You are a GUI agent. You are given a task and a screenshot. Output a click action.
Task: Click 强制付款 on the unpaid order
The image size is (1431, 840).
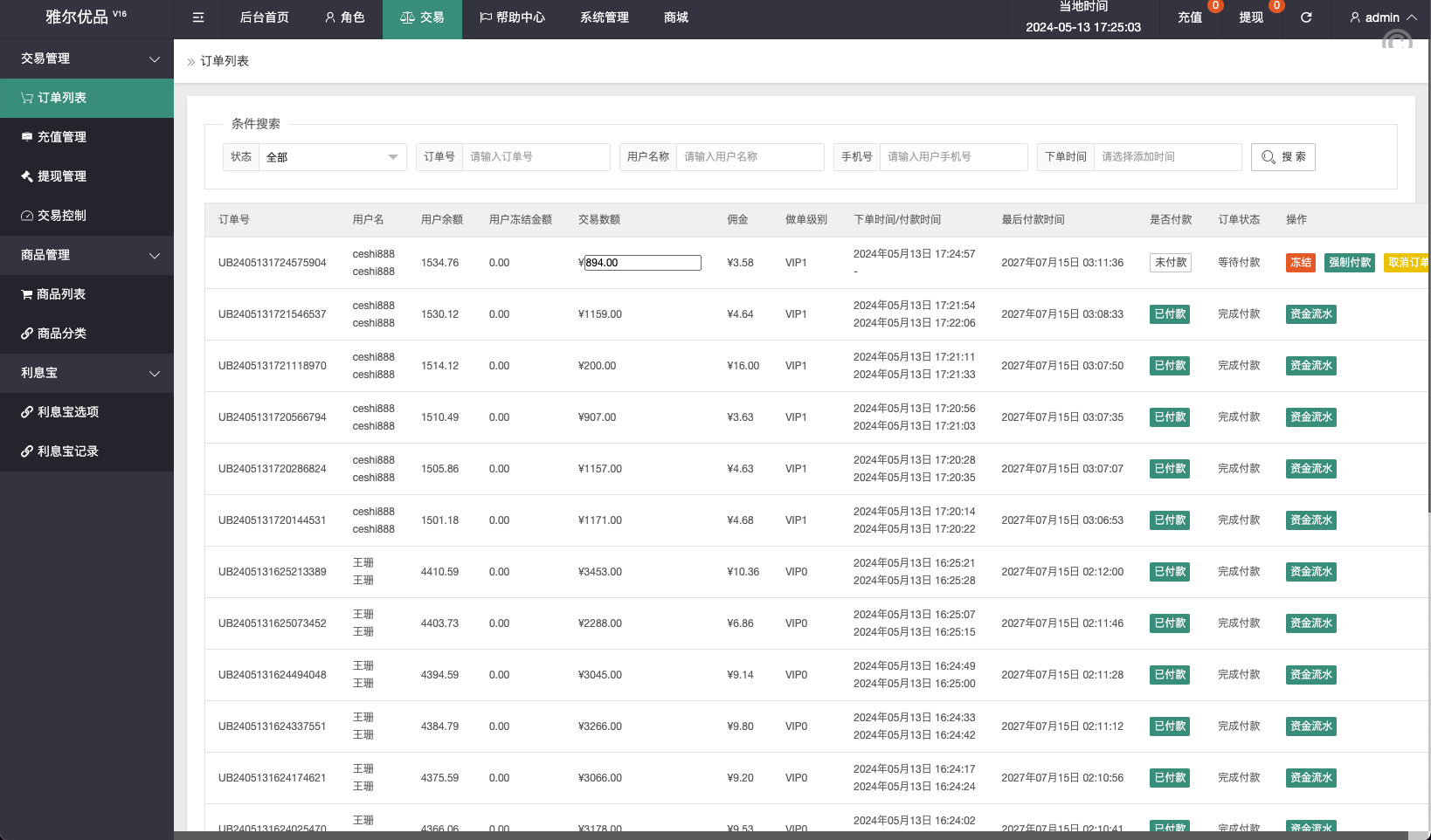tap(1350, 263)
